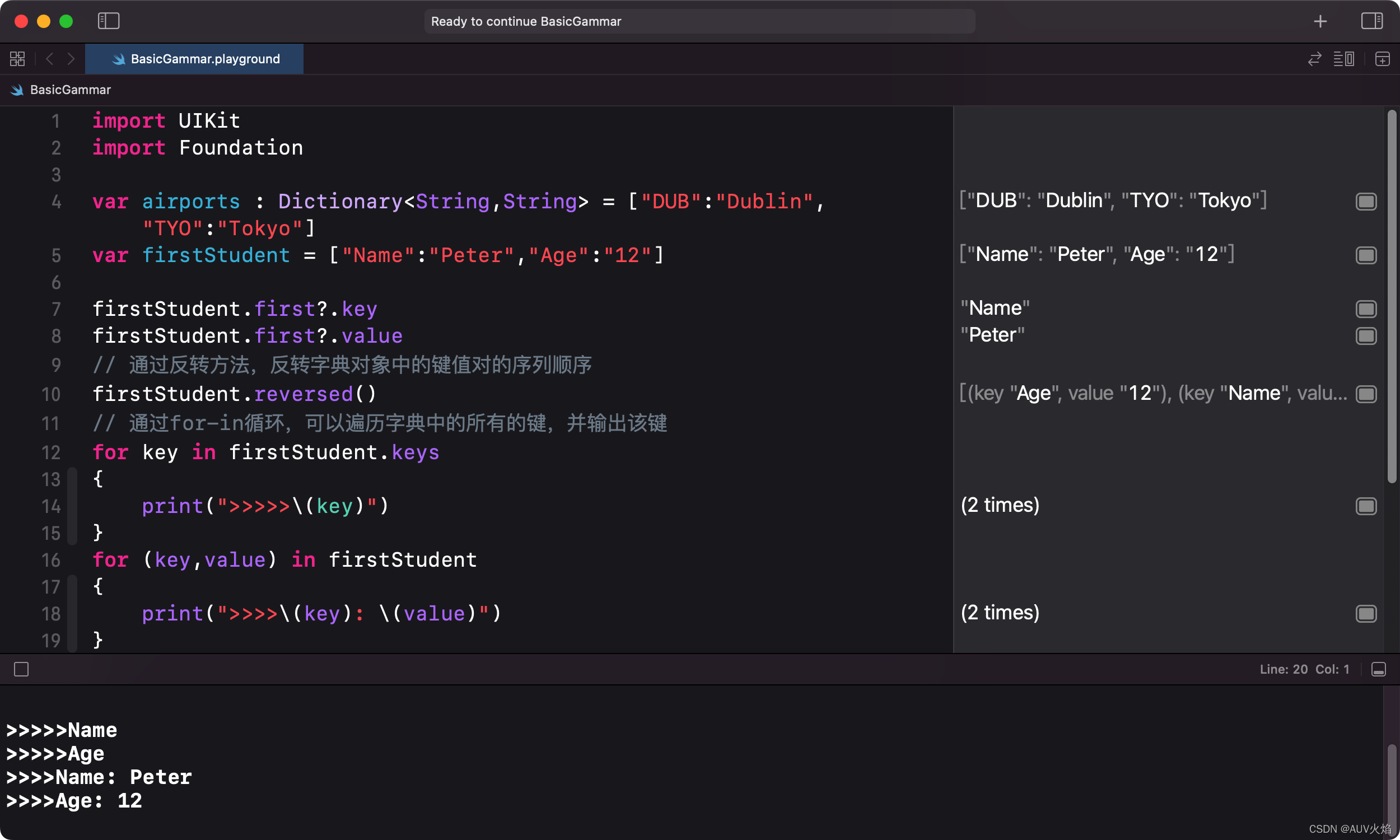Show inline result for airports dictionary
The height and width of the screenshot is (840, 1400).
coord(1365,201)
